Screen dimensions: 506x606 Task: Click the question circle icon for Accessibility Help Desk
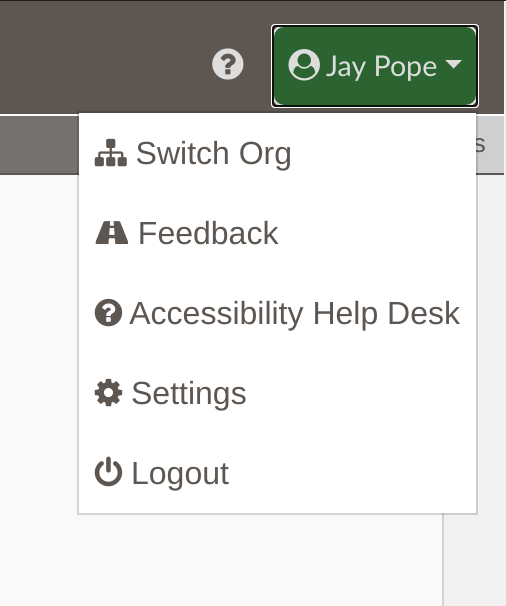(108, 313)
